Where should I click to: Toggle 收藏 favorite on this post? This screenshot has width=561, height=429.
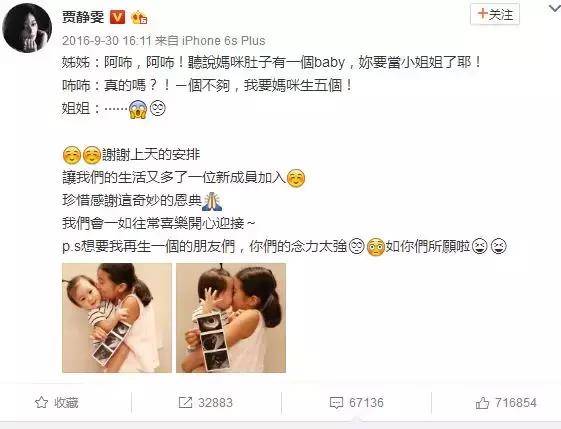point(57,403)
